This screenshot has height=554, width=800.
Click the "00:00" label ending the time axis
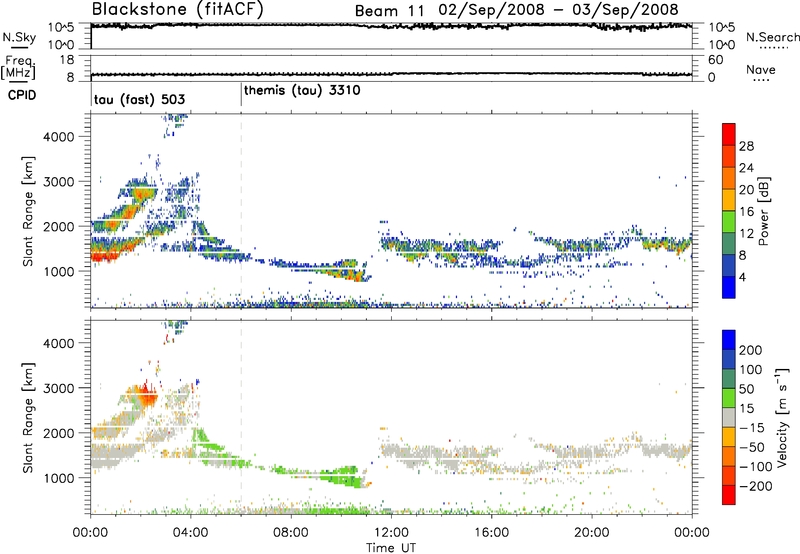692,533
